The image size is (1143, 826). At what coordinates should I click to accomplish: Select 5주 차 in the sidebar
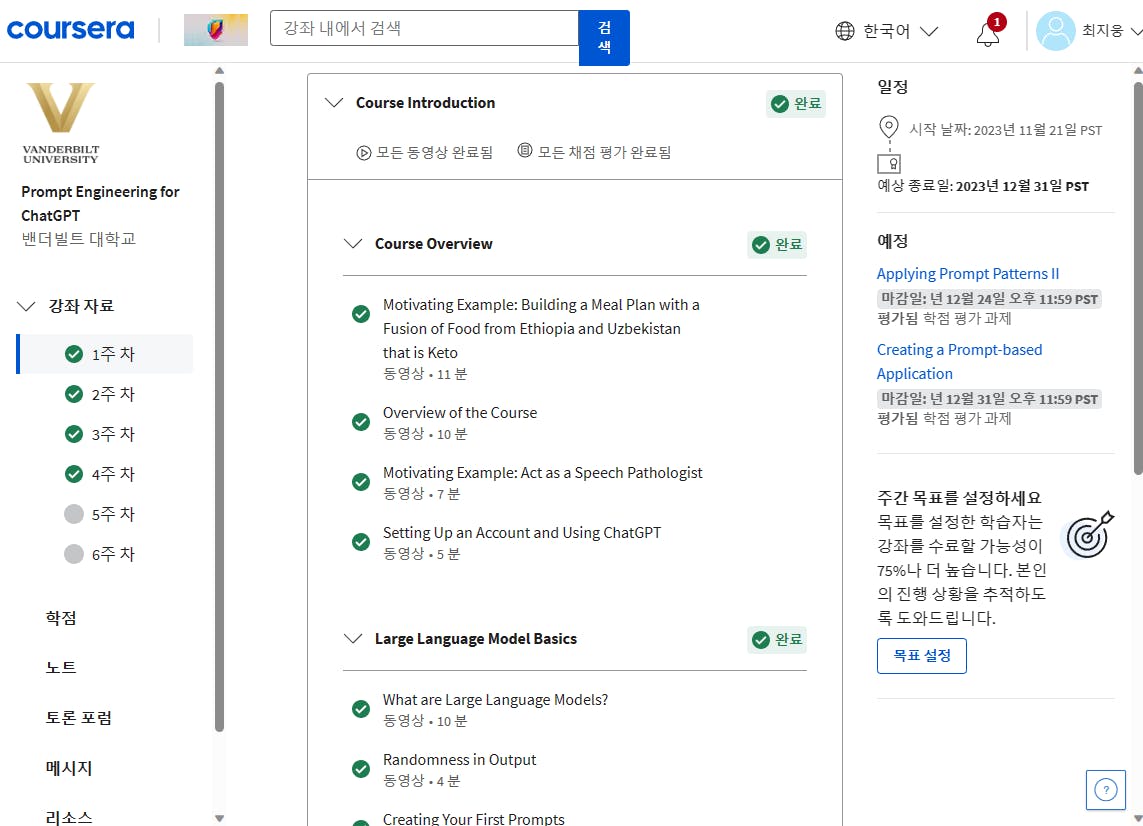pos(106,515)
